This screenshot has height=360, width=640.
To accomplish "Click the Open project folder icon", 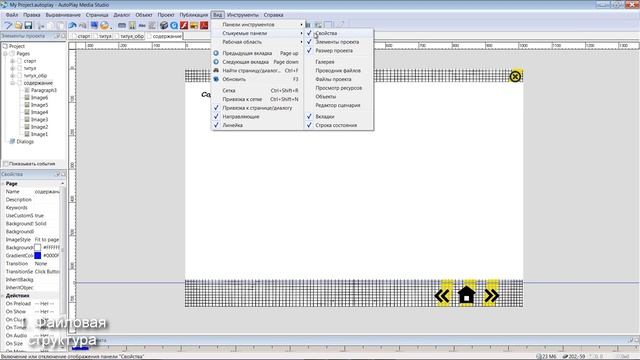I will tap(18, 25).
